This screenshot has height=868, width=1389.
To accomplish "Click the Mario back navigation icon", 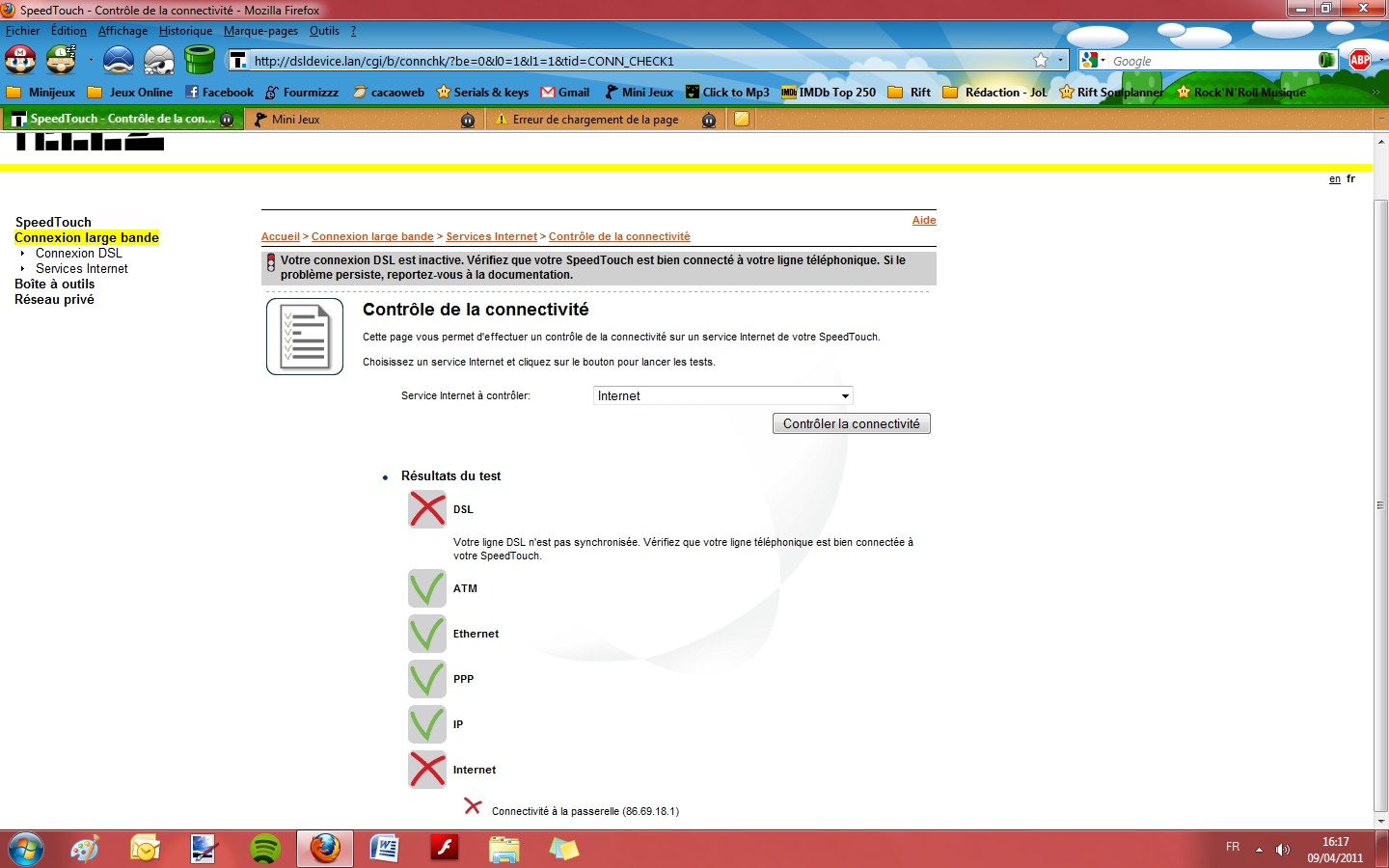I will [20, 60].
